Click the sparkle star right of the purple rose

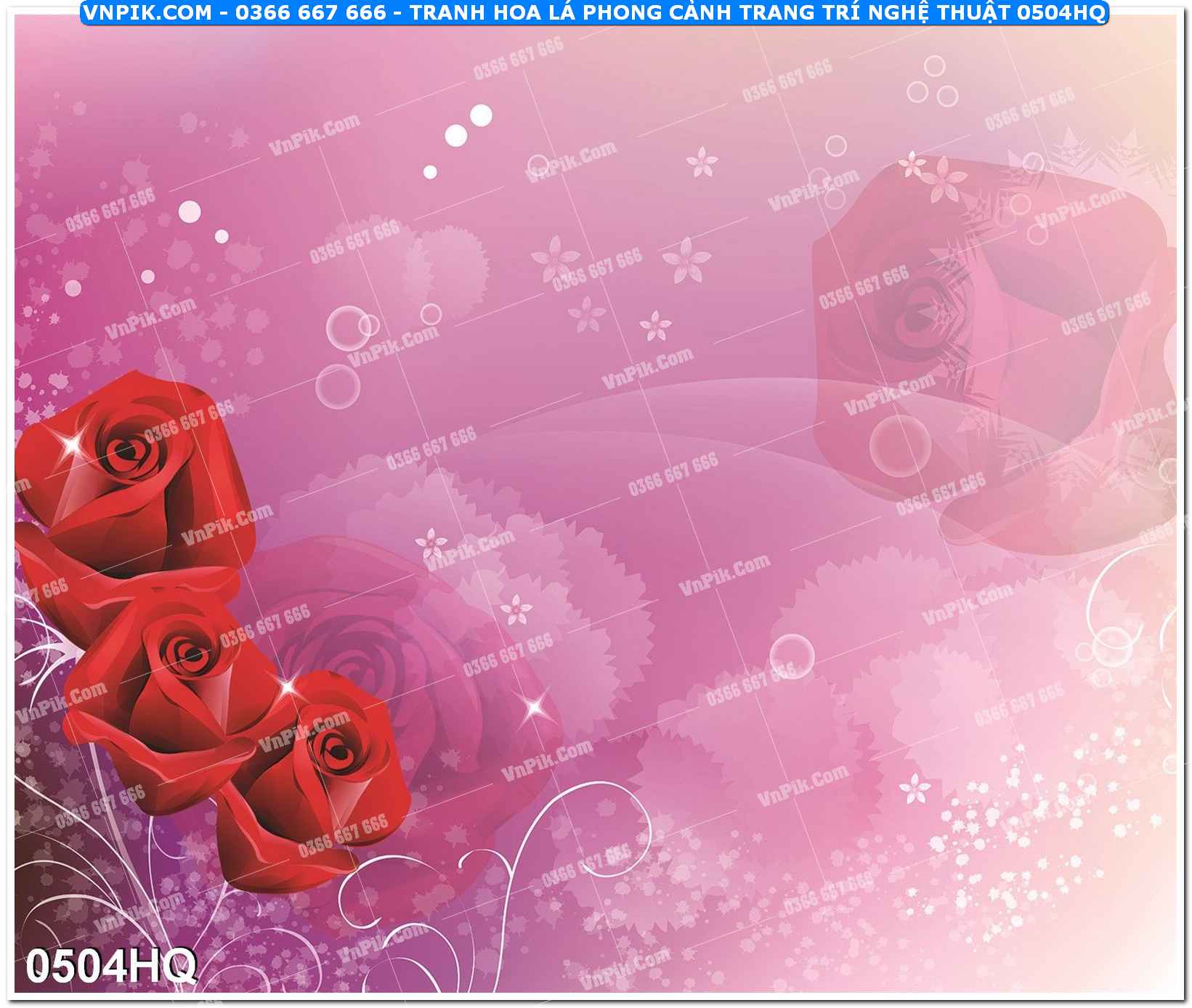[x=535, y=705]
